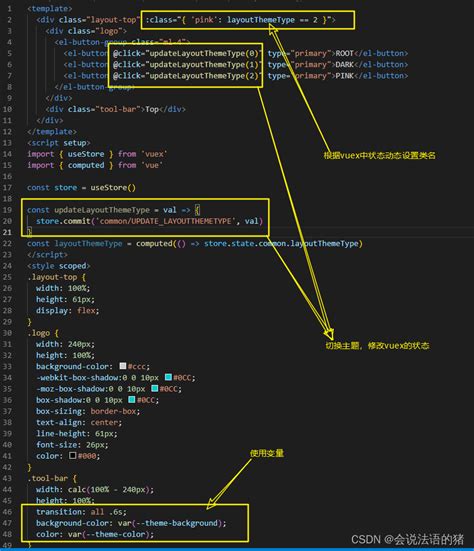
Task: Click the PINK button label text
Action: coord(344,76)
